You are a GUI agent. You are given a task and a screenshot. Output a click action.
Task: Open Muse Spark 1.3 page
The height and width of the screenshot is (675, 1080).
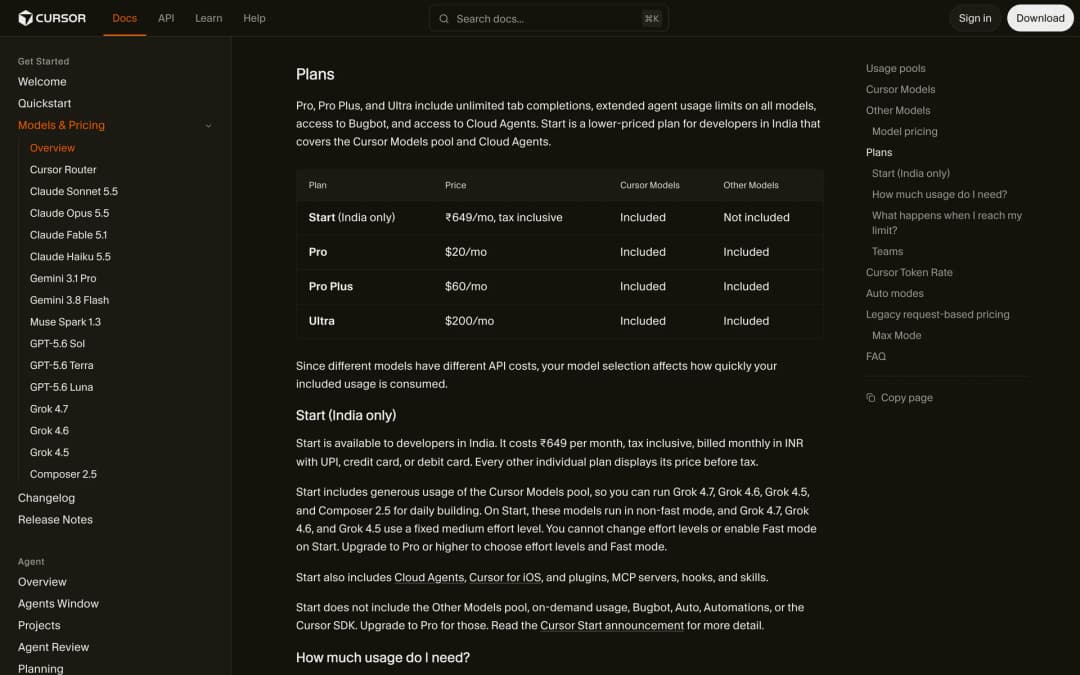pyautogui.click(x=65, y=322)
